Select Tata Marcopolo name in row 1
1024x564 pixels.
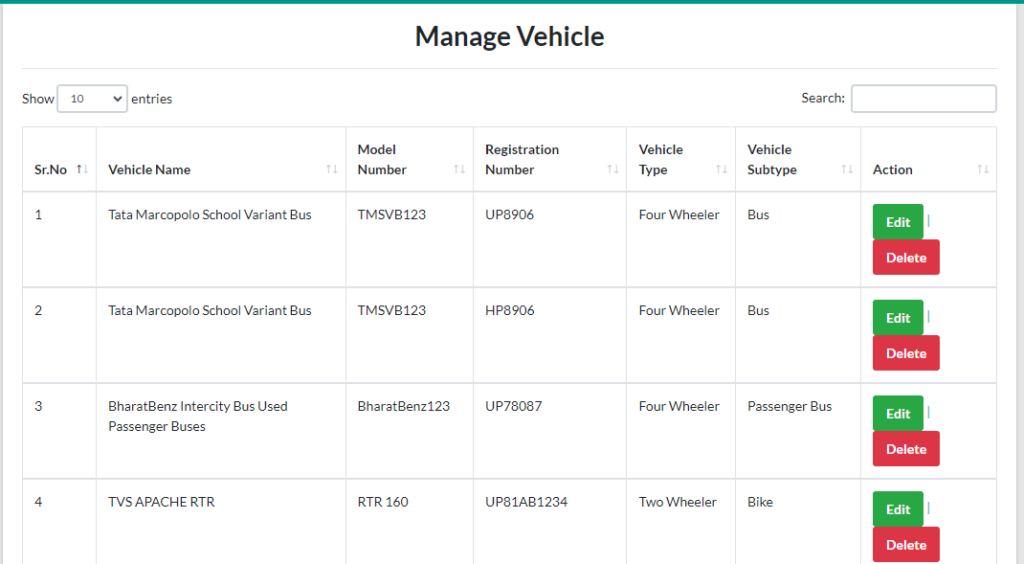(210, 215)
